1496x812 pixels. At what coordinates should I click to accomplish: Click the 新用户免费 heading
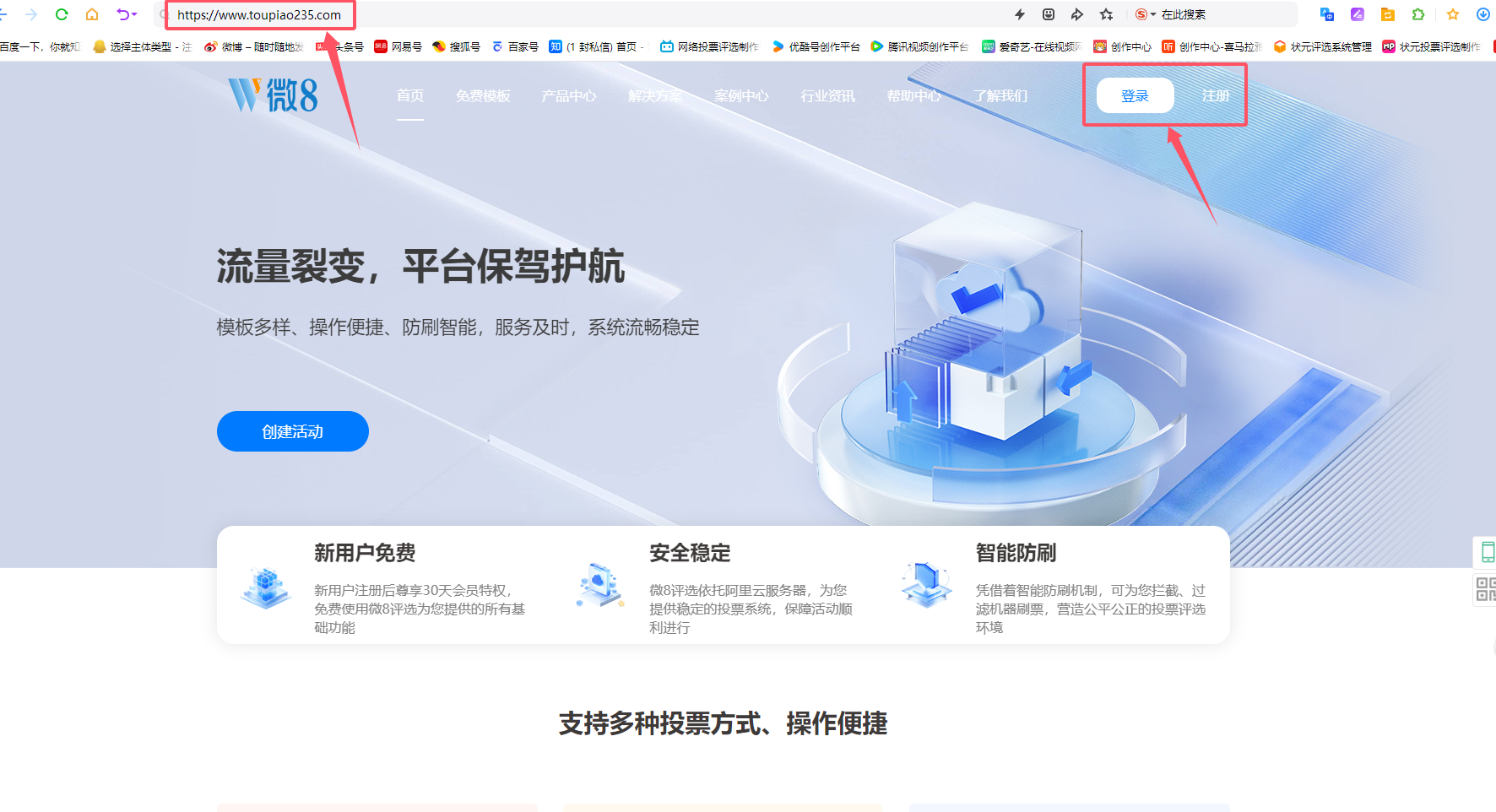[365, 553]
